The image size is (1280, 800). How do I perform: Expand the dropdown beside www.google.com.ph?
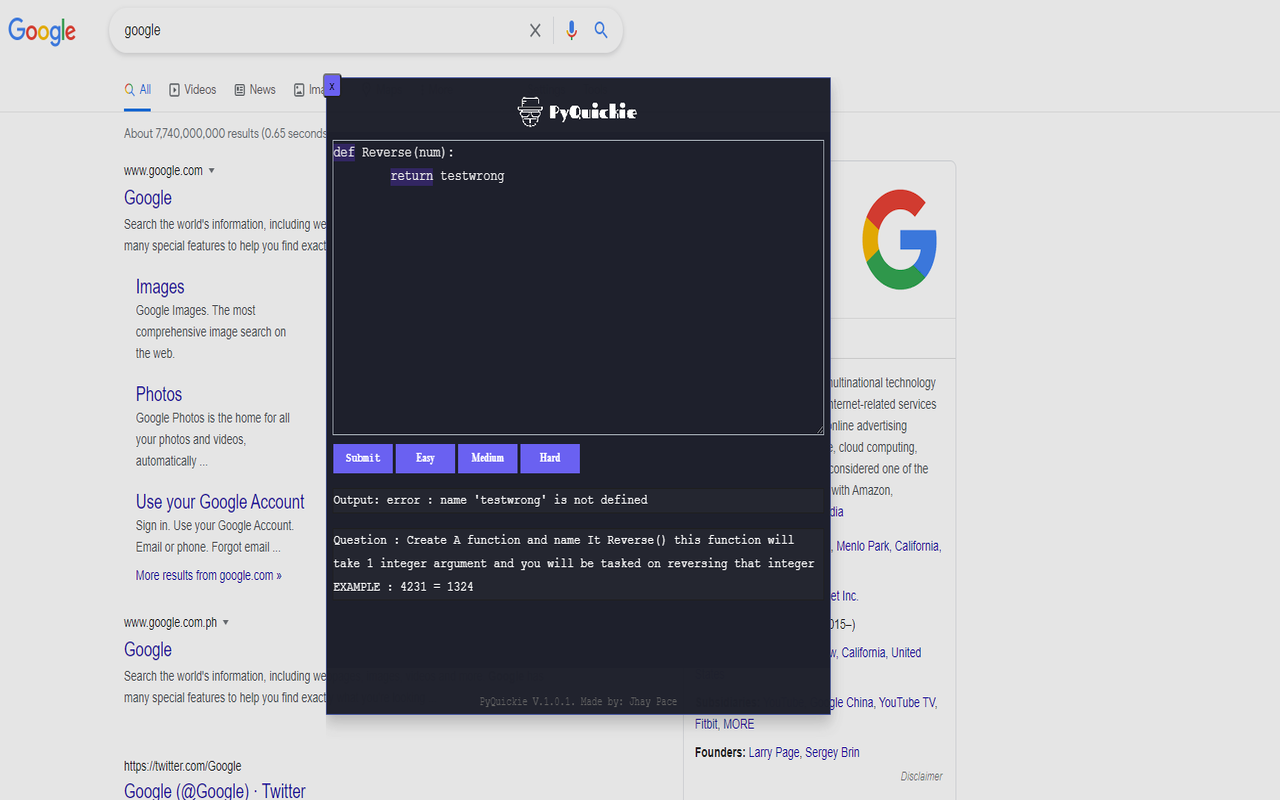click(x=226, y=622)
